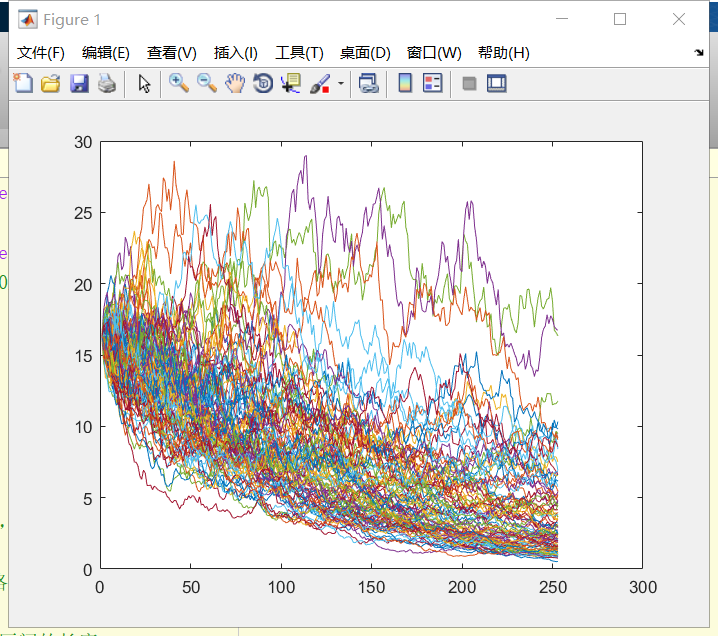718x636 pixels.
Task: Click the Link Plot icon
Action: click(369, 84)
